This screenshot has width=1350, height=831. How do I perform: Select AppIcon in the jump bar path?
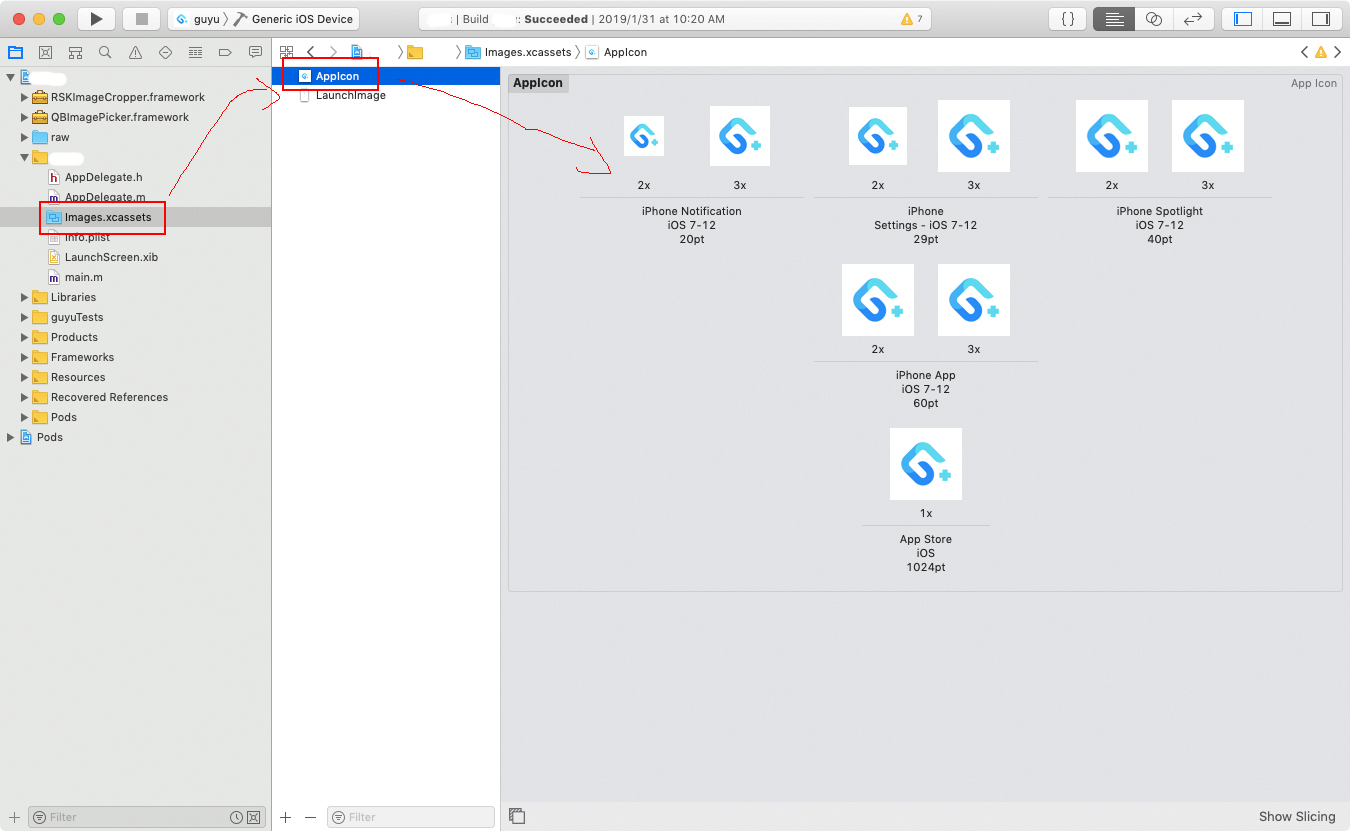[617, 52]
